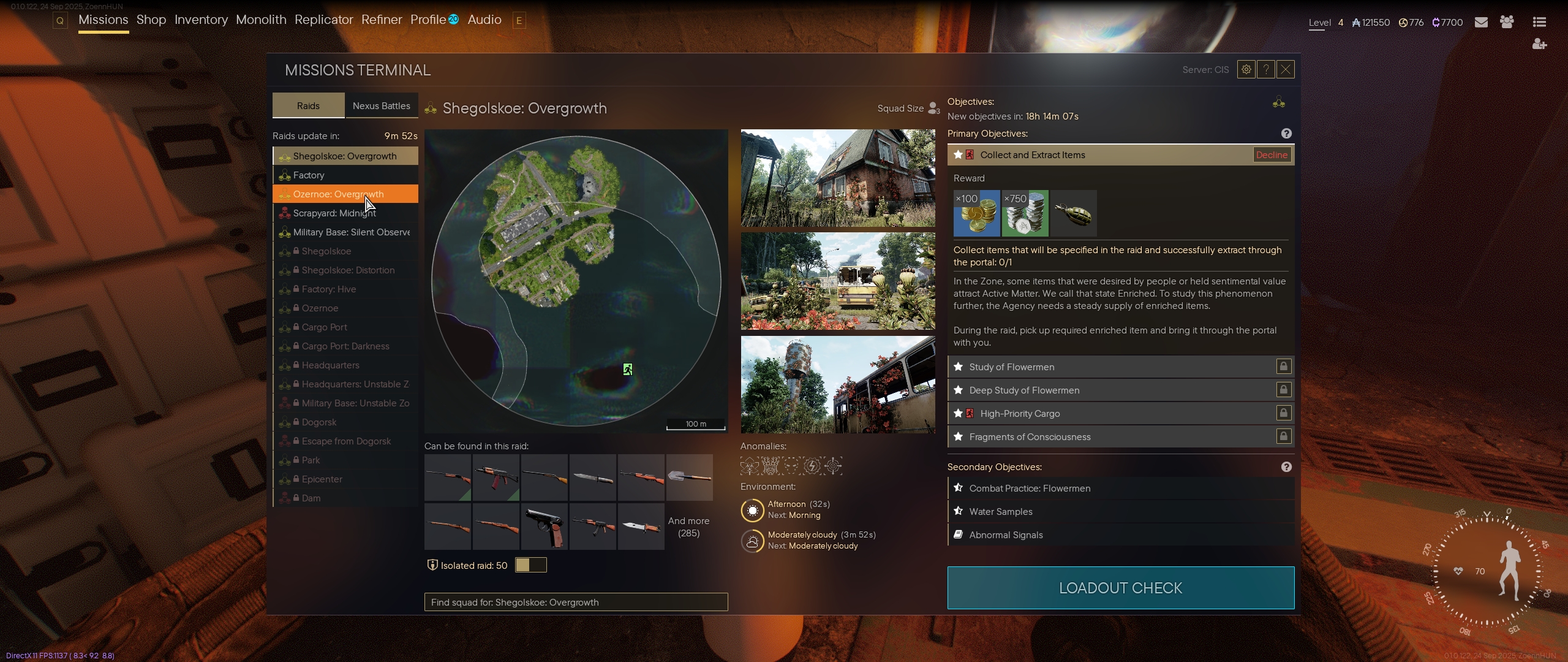
Task: Click the grenade reward item icon
Action: (1074, 213)
